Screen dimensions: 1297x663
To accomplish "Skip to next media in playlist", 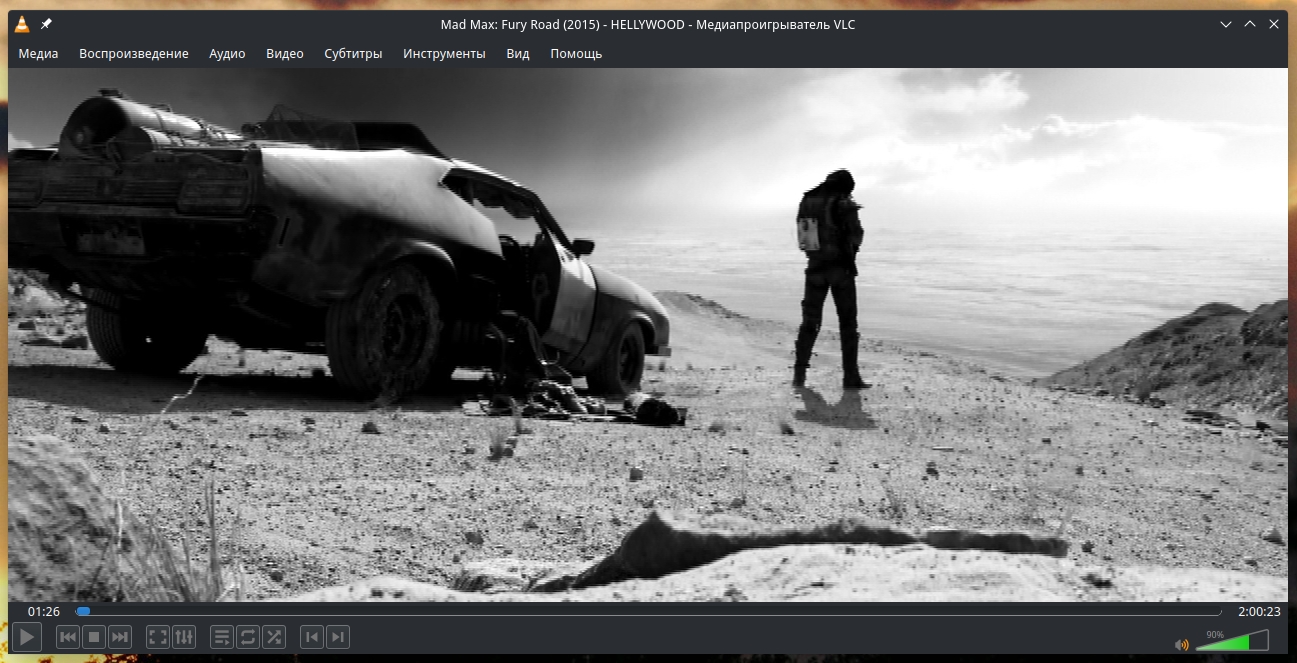I will 120,637.
